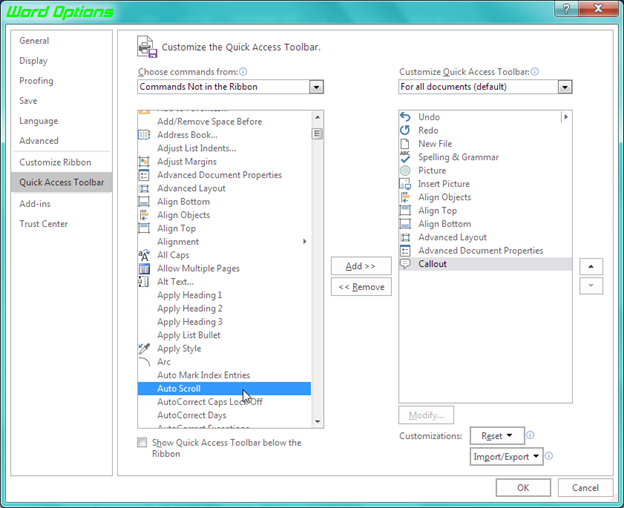Open the Choose commands from dropdown
Viewport: 624px width, 508px height.
(316, 87)
